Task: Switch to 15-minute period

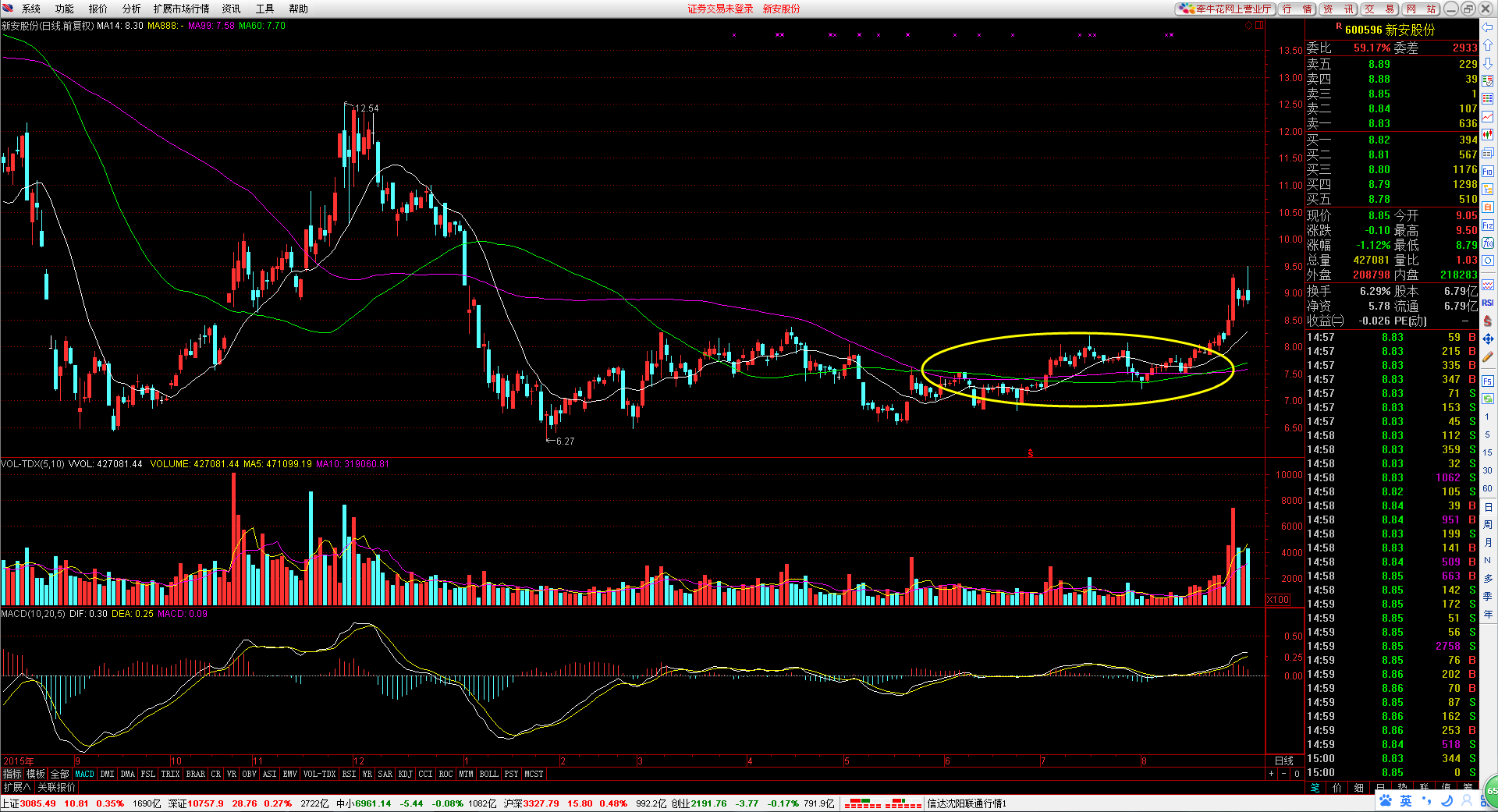Action: point(1488,452)
